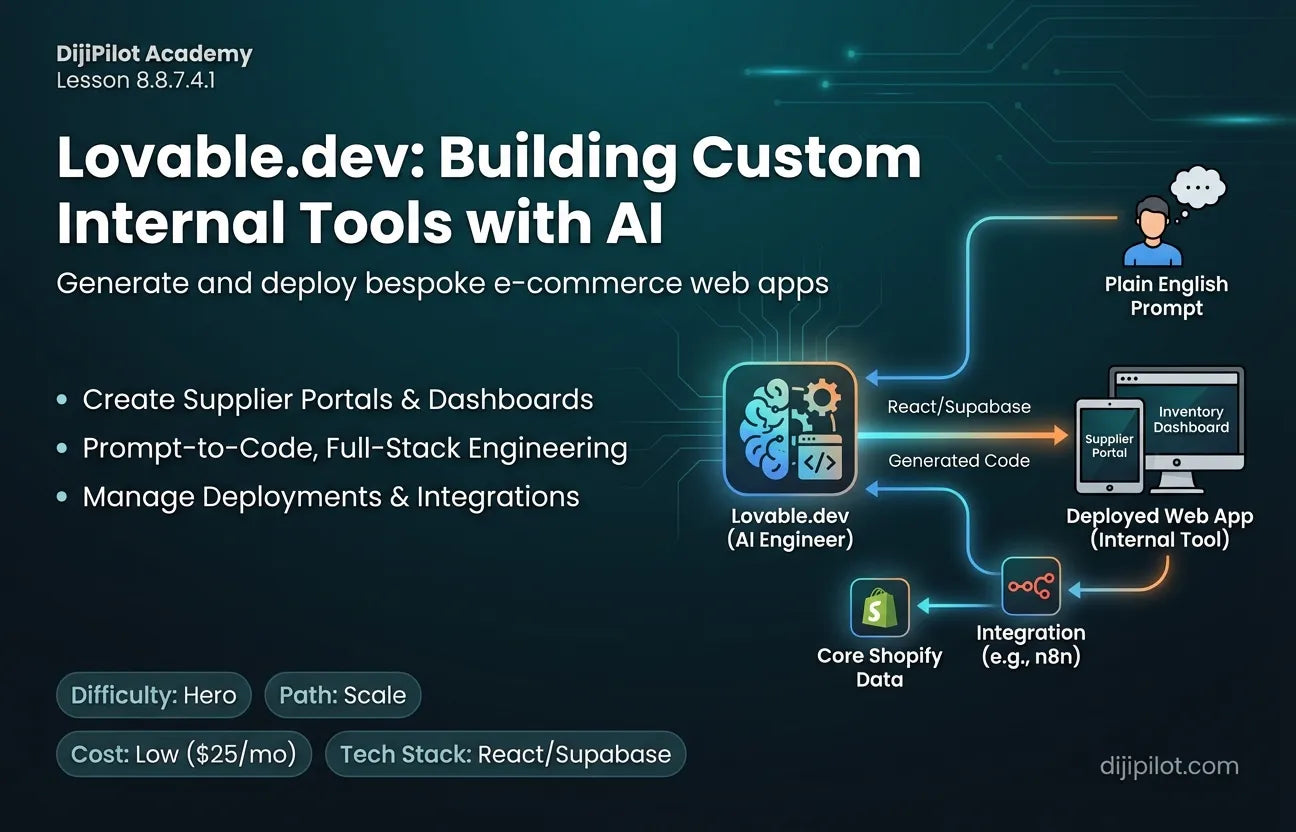The image size is (1296, 832).
Task: Click the Cost: Low ($25/mo) badge
Action: [184, 753]
